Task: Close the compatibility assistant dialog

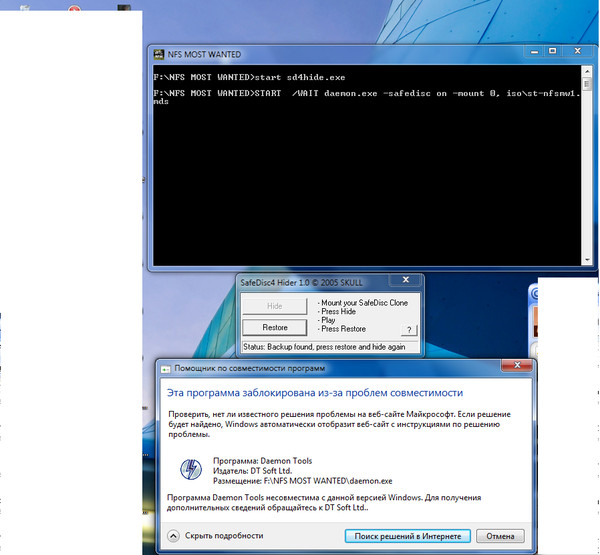Action: pos(517,365)
